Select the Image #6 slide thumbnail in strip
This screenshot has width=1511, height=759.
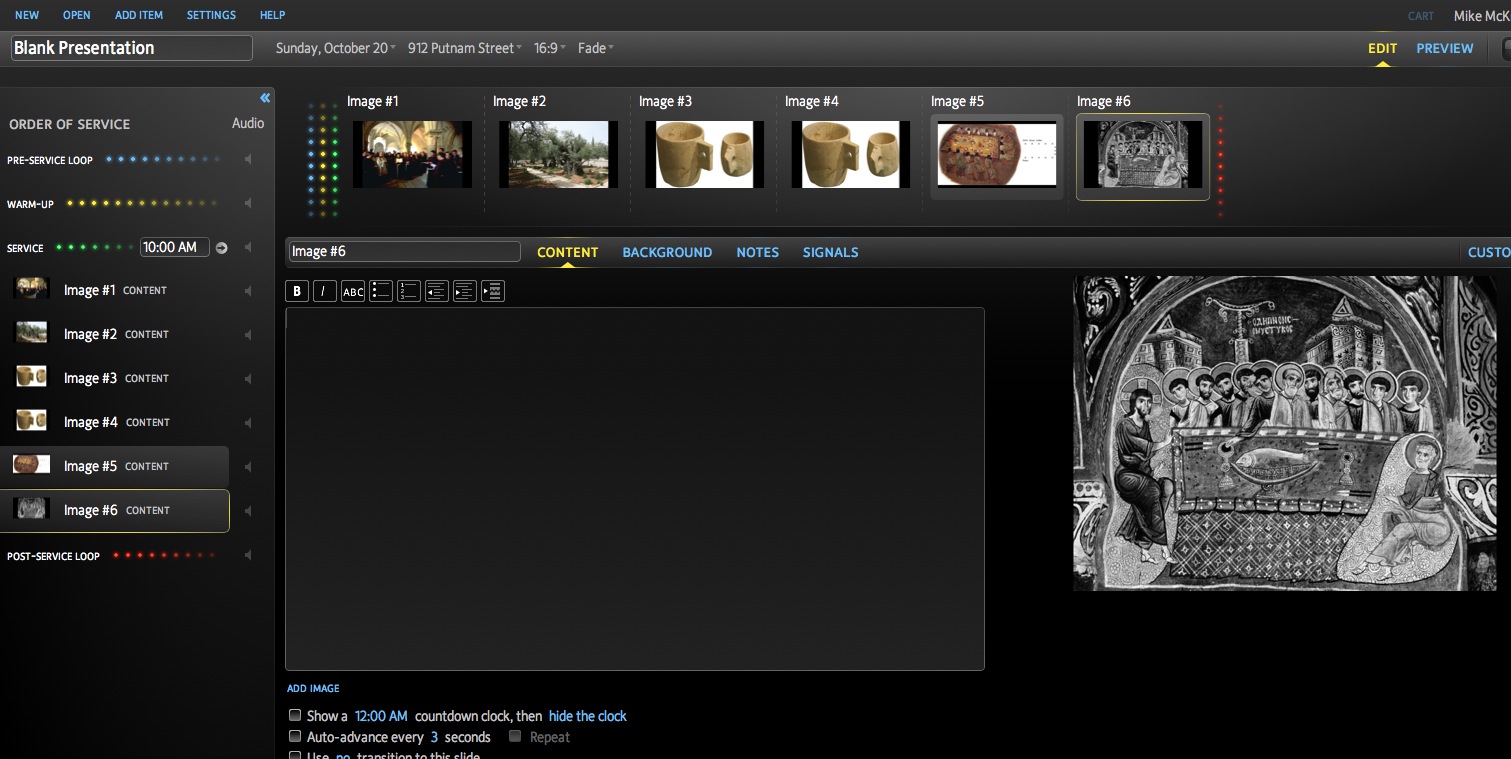[1143, 155]
